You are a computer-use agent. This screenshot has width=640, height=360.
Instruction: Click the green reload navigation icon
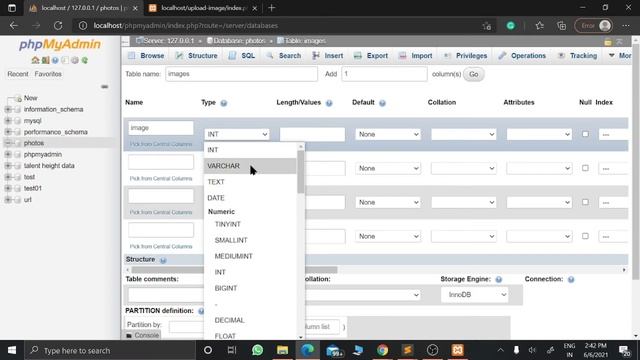click(84, 60)
